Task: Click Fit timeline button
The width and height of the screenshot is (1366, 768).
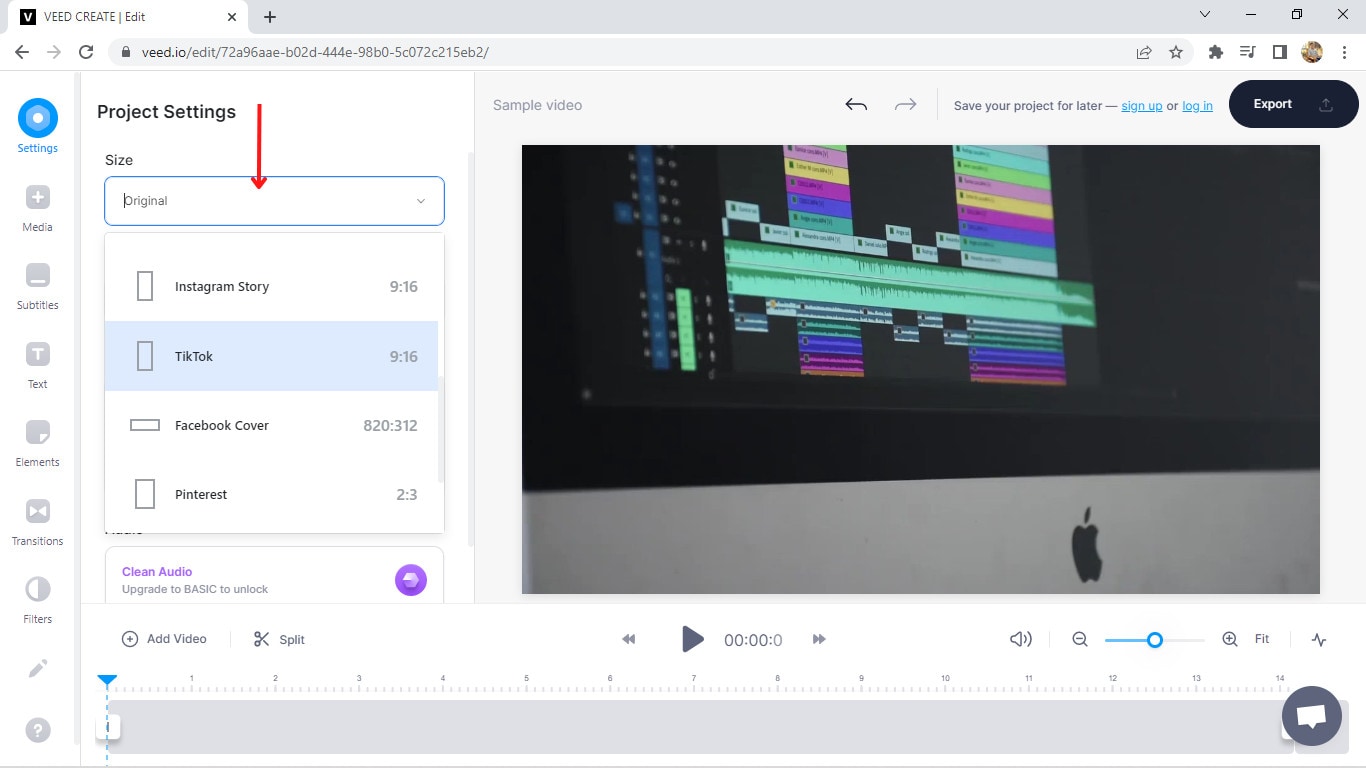Action: (x=1262, y=639)
